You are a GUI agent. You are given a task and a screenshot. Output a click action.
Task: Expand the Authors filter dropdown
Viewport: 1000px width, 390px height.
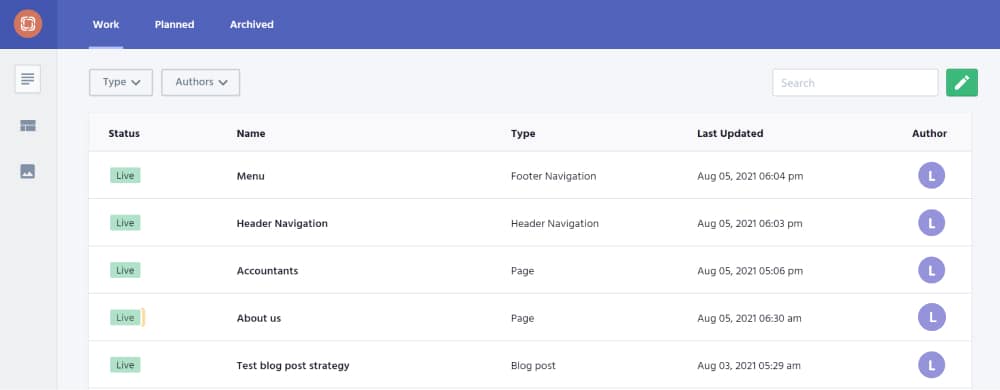coord(201,82)
